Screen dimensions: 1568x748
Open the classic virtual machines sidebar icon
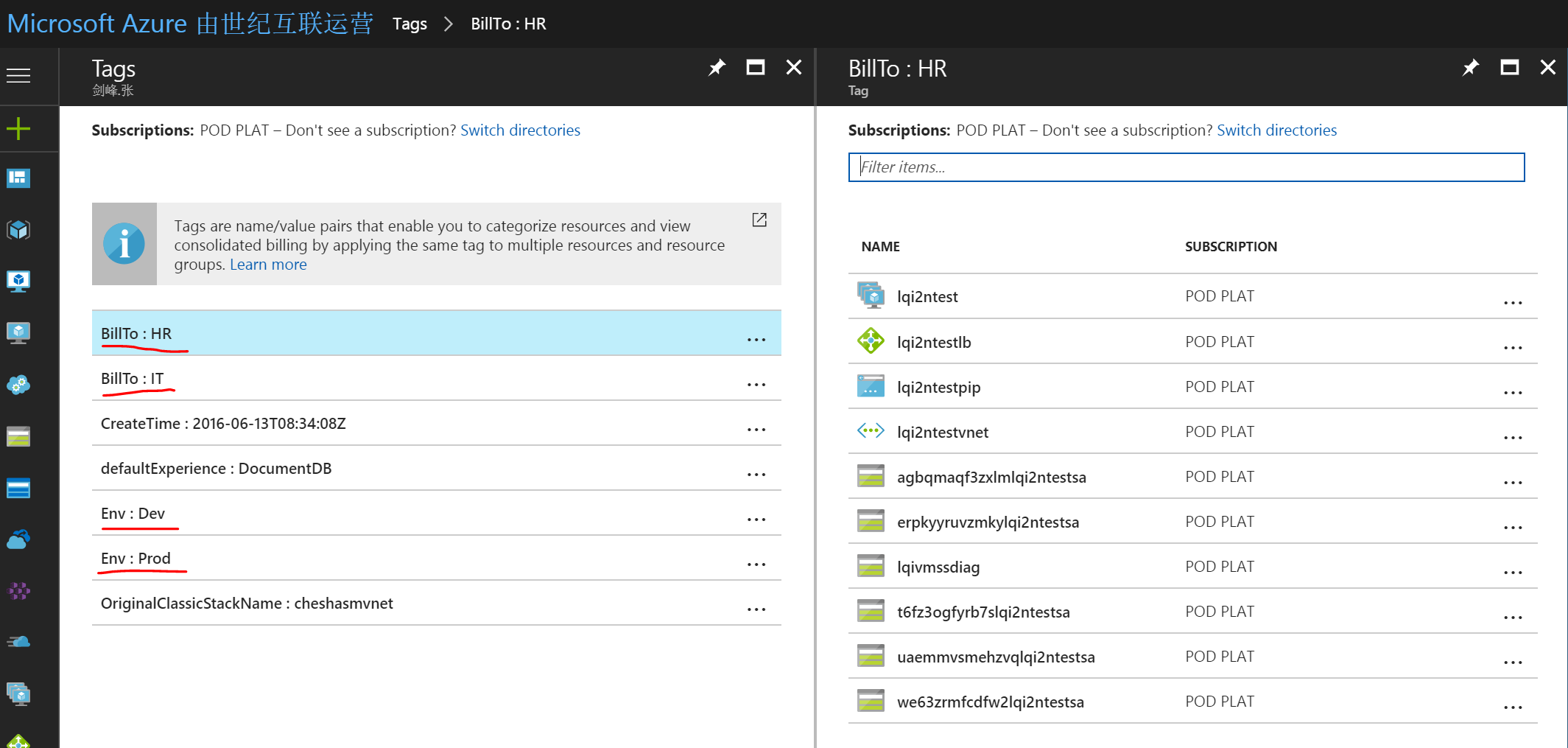(x=18, y=333)
